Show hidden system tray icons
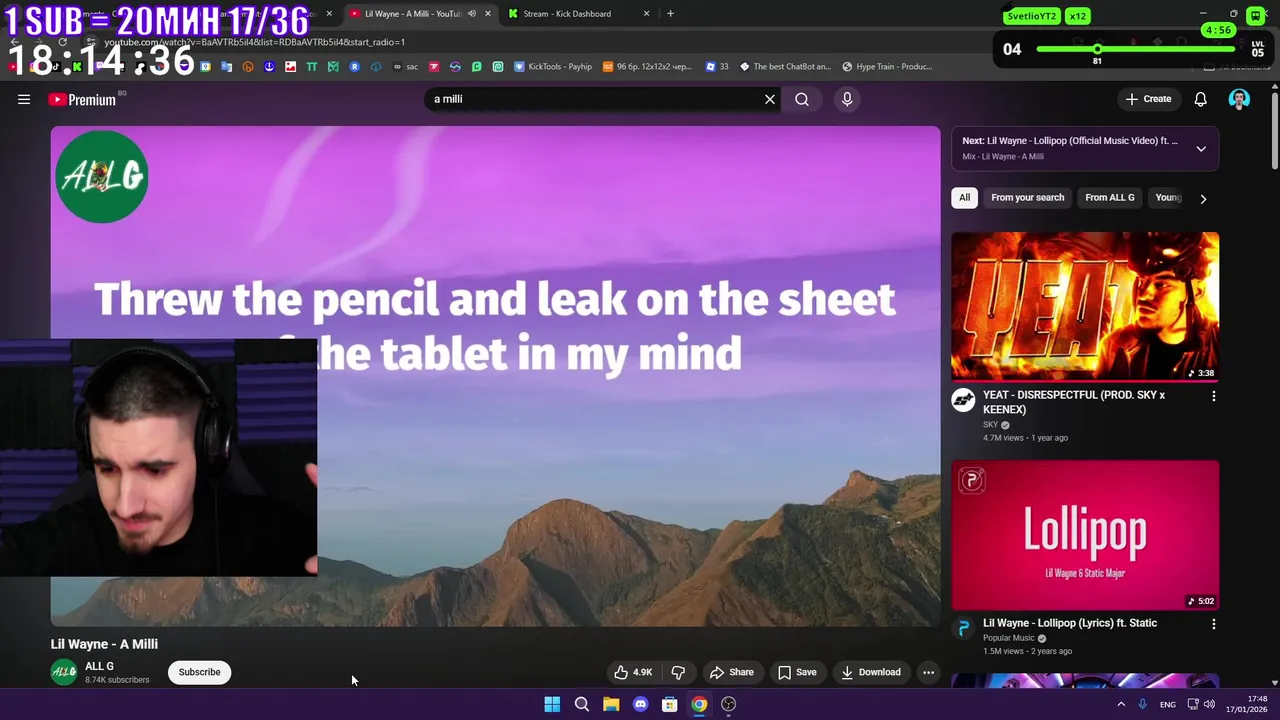1280x720 pixels. click(x=1121, y=704)
